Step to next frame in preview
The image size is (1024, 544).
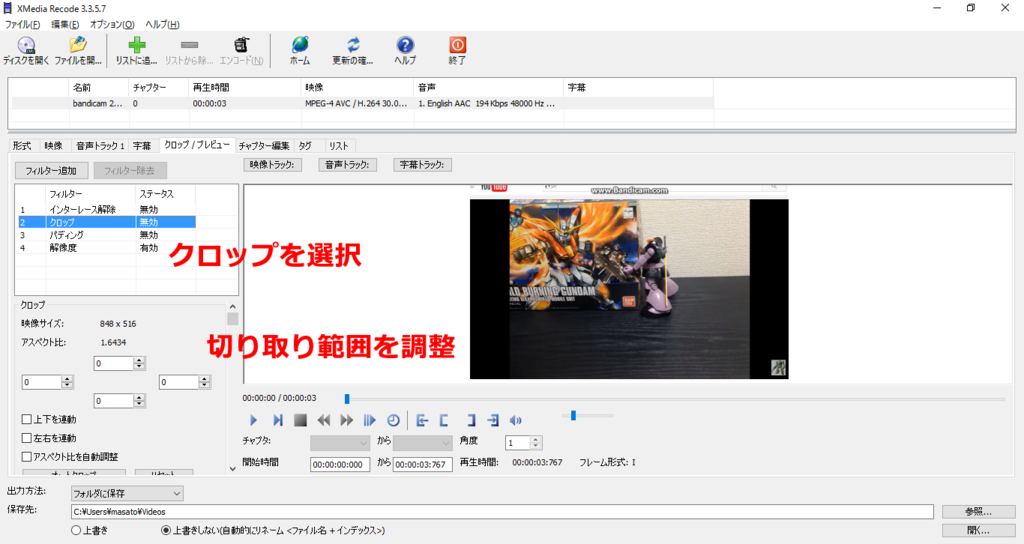(278, 421)
